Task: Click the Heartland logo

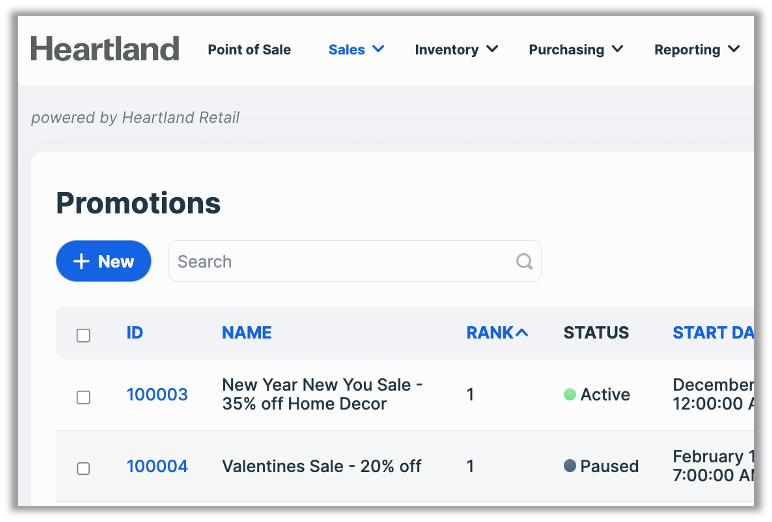Action: 105,48
